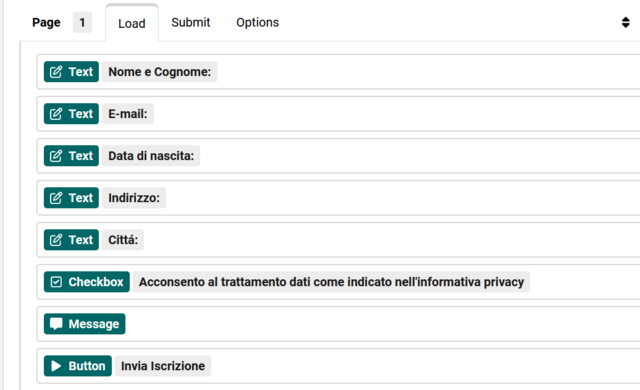Screen dimensions: 640x390
Task: Click the checkmark icon on Checkbox element
Action: 56,282
